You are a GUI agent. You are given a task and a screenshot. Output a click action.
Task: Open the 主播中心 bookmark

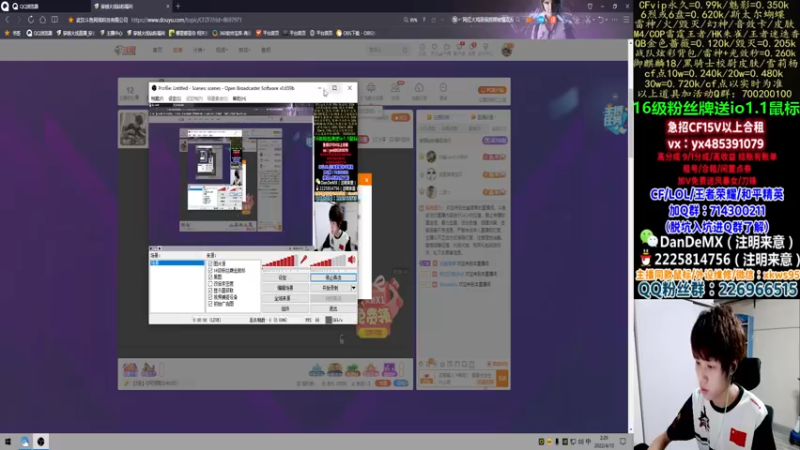click(111, 33)
